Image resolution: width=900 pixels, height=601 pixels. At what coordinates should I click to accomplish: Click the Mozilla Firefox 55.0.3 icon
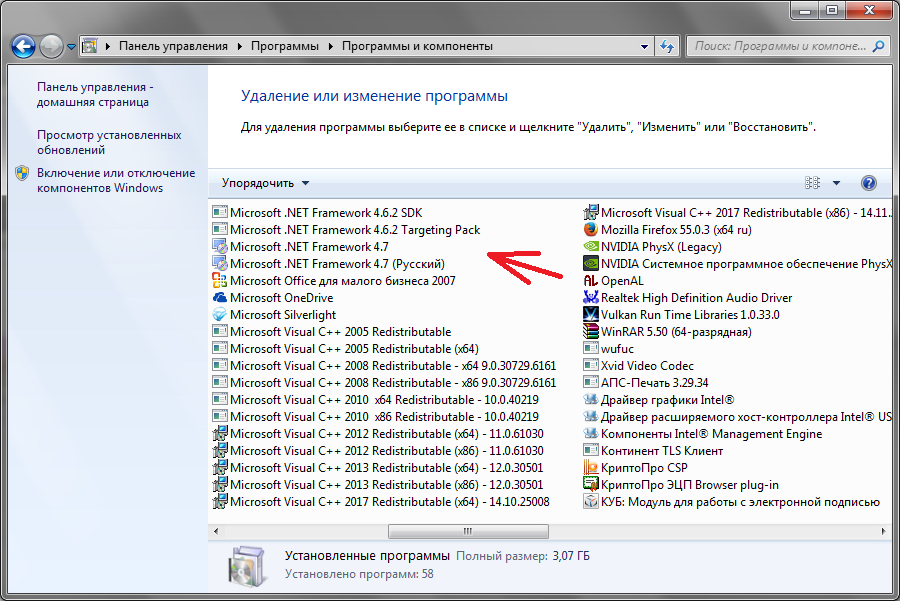coord(591,230)
